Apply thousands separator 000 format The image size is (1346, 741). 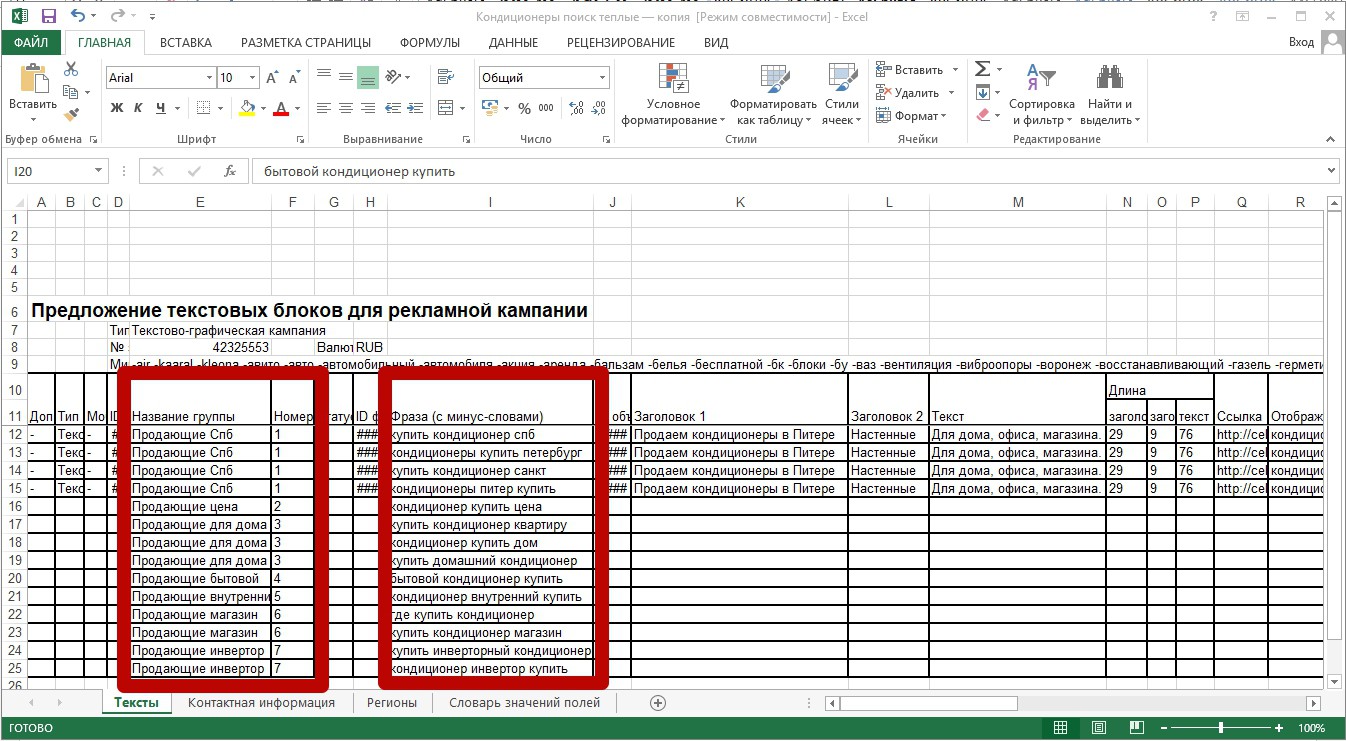546,108
